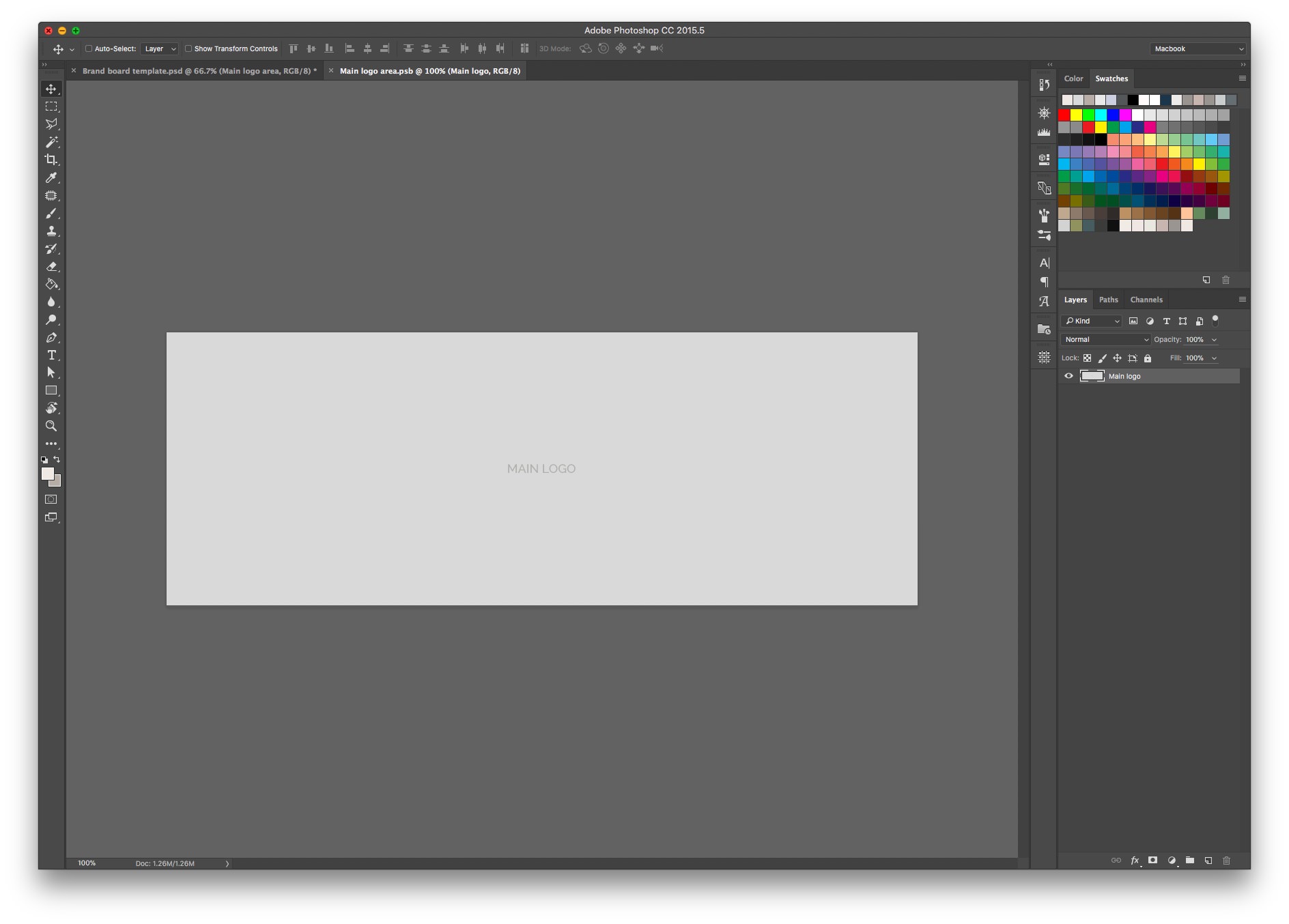Open the Kind filter dropdown
Image resolution: width=1289 pixels, height=924 pixels.
pyautogui.click(x=1092, y=321)
